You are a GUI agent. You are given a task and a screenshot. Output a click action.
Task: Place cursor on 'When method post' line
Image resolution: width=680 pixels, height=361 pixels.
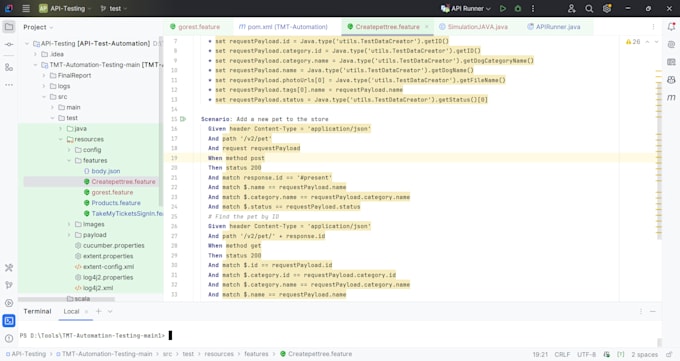coord(236,158)
